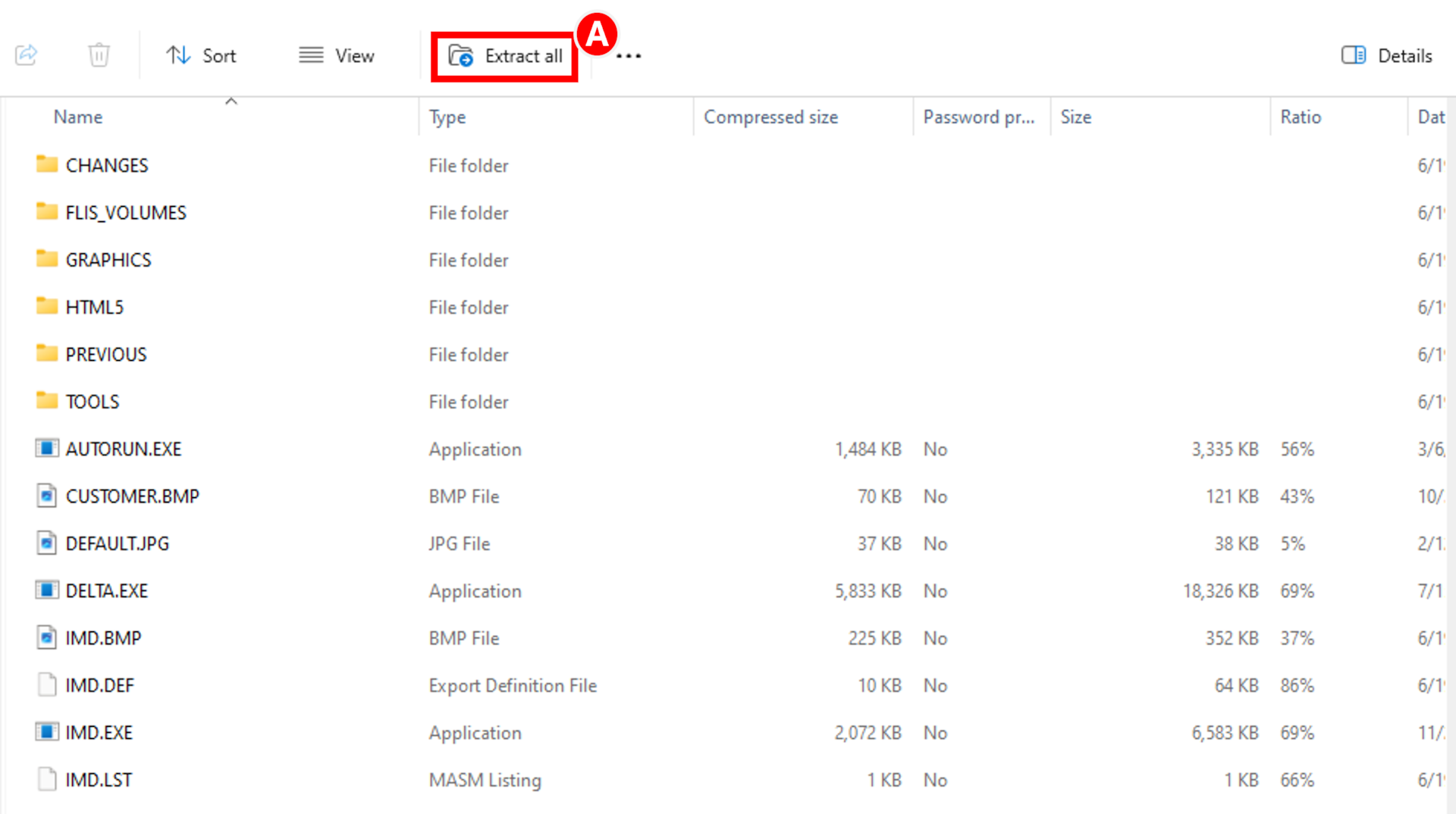Toggle the Details pane button
This screenshot has width=1456, height=814.
coord(1386,55)
